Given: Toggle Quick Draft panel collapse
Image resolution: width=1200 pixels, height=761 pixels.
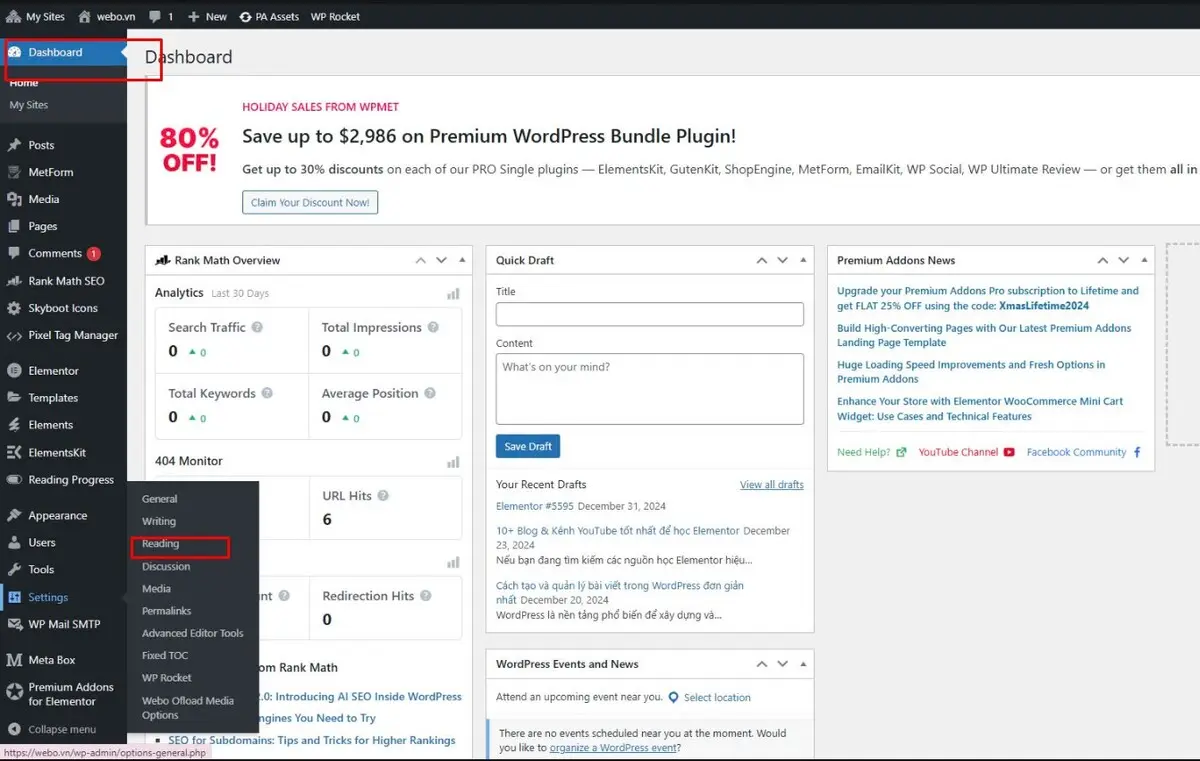Looking at the screenshot, I should coord(803,260).
